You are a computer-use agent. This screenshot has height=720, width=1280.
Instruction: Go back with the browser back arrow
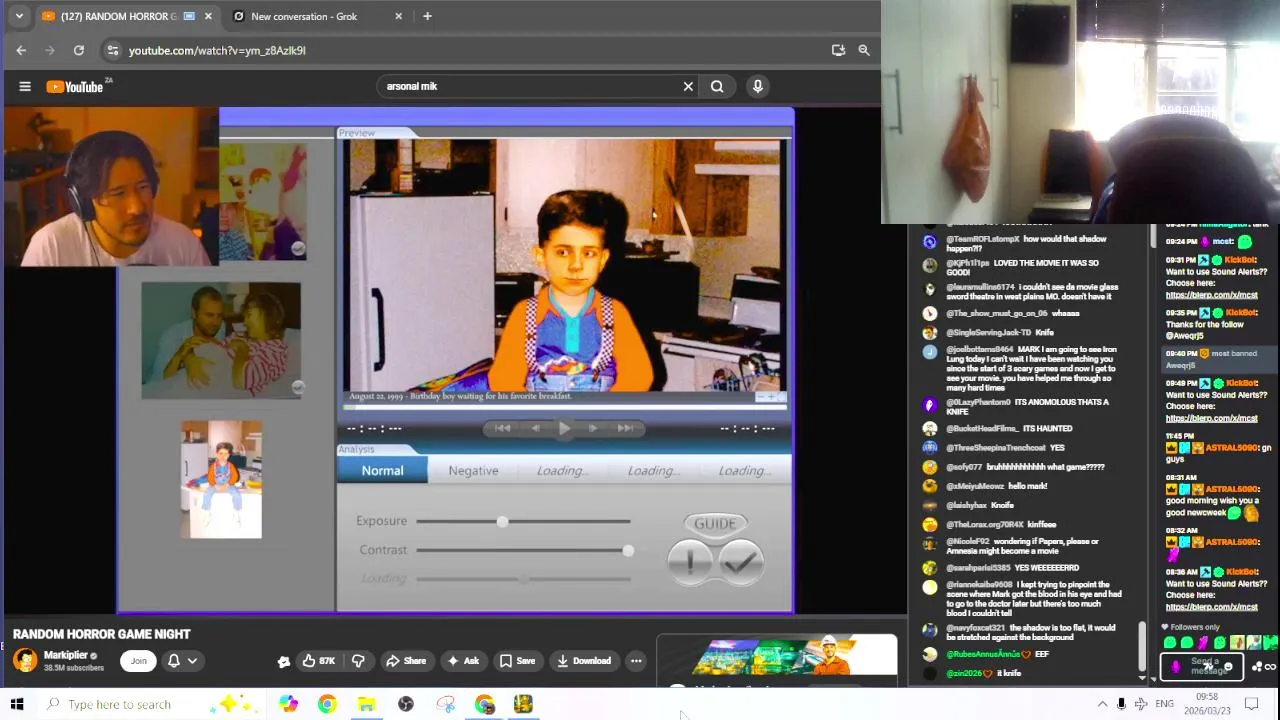pos(21,50)
